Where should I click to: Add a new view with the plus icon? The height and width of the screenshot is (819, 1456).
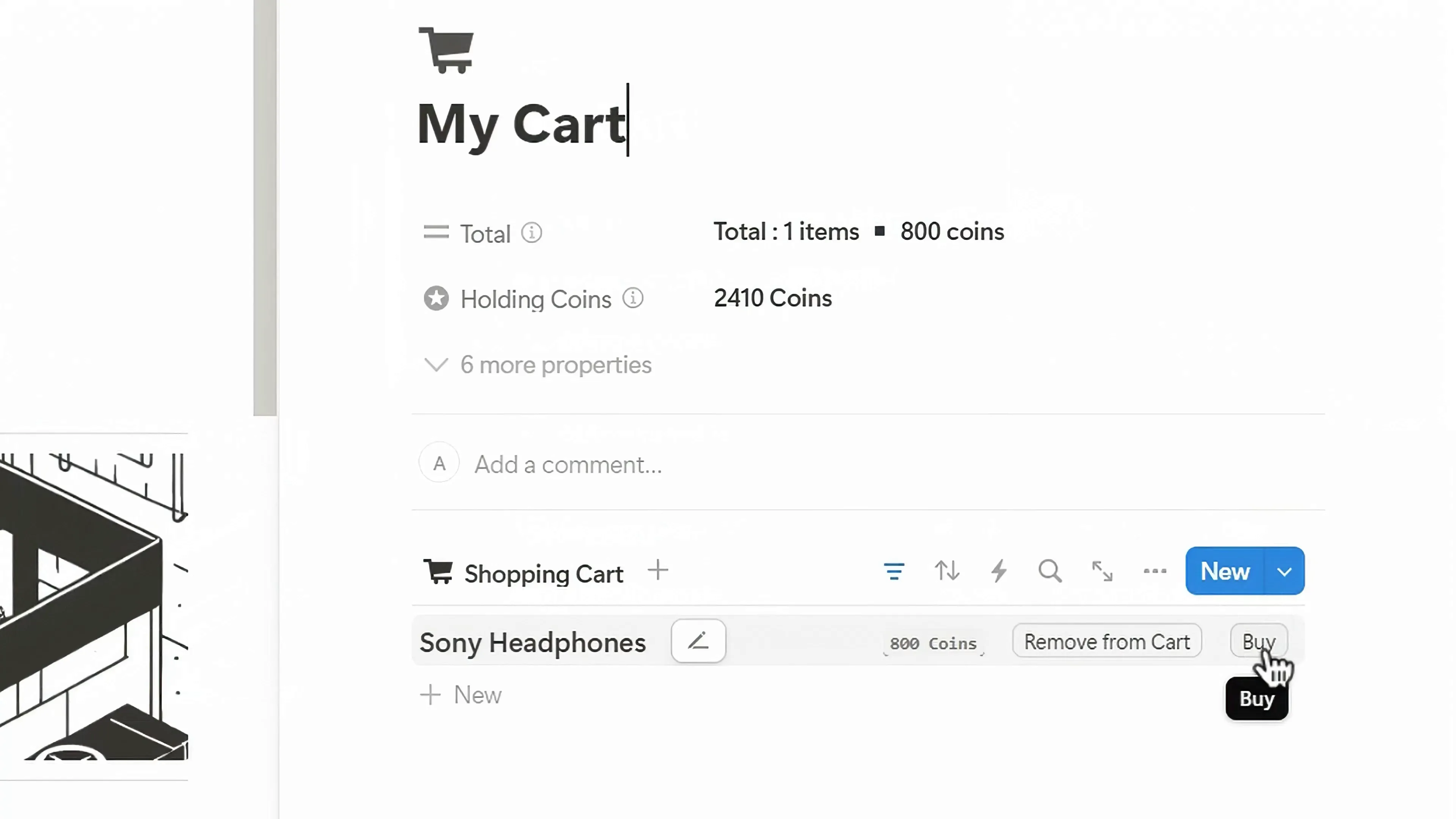tap(657, 571)
